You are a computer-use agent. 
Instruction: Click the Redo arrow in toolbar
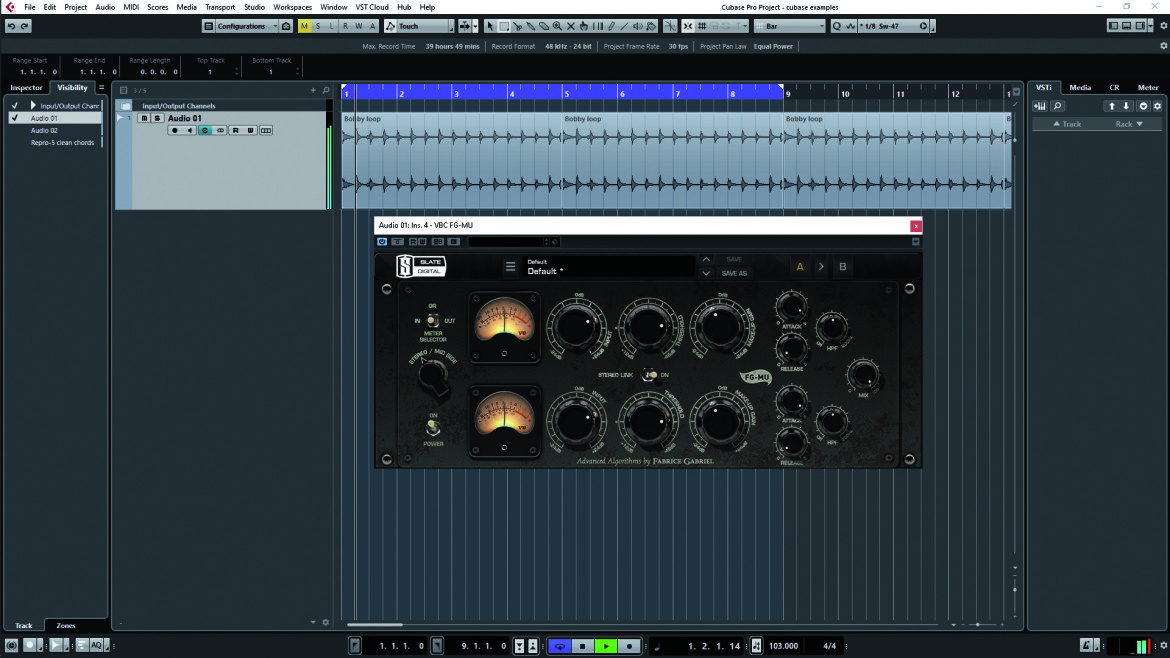[x=25, y=26]
